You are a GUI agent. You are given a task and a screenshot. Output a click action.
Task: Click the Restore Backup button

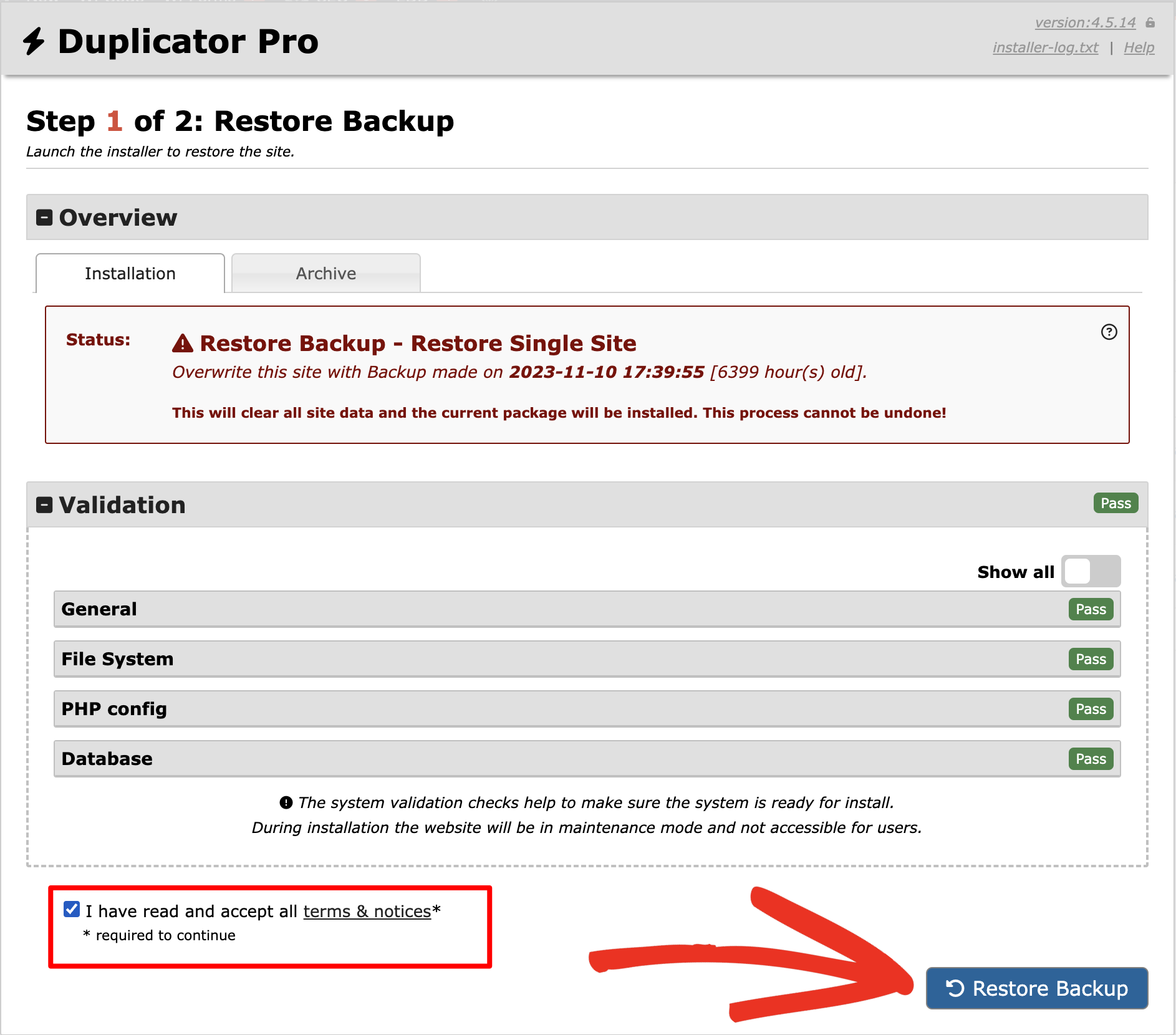pyautogui.click(x=1037, y=988)
